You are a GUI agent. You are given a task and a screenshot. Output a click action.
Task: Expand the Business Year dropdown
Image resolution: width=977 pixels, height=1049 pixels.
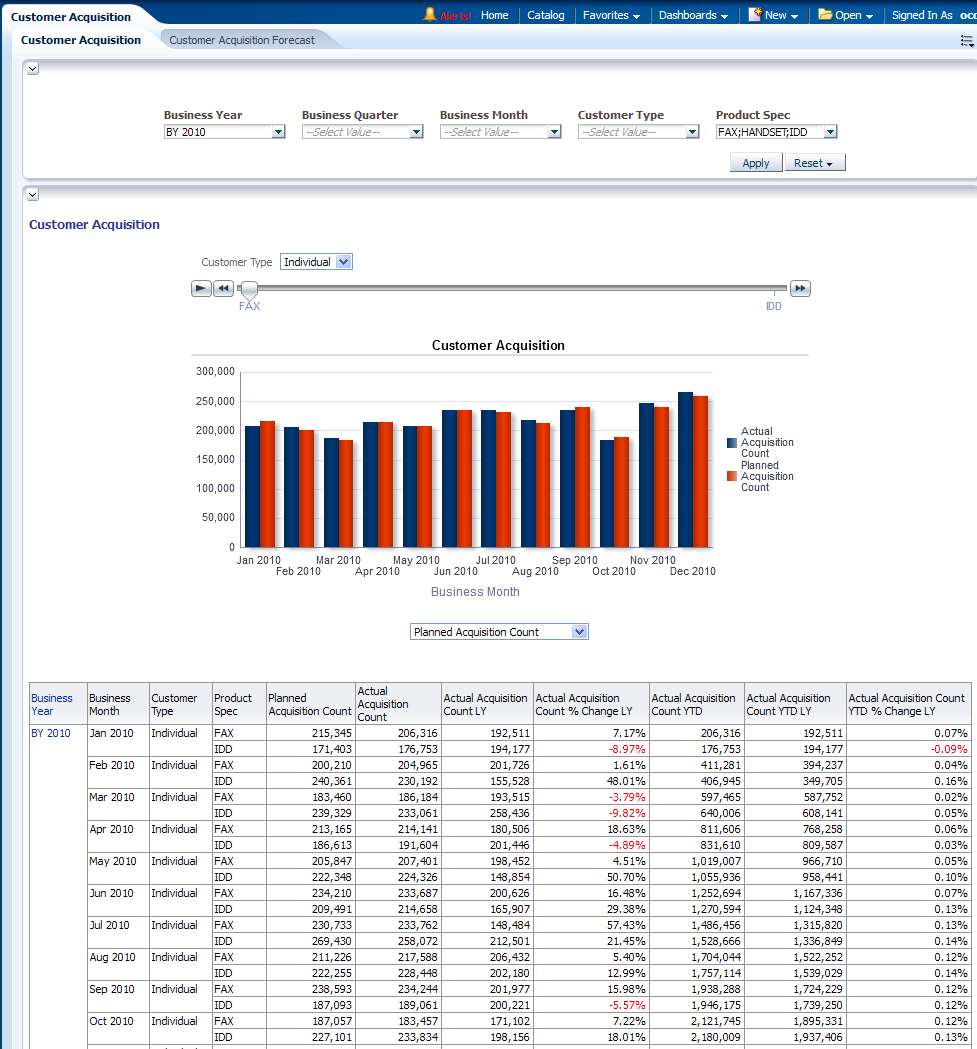(278, 132)
